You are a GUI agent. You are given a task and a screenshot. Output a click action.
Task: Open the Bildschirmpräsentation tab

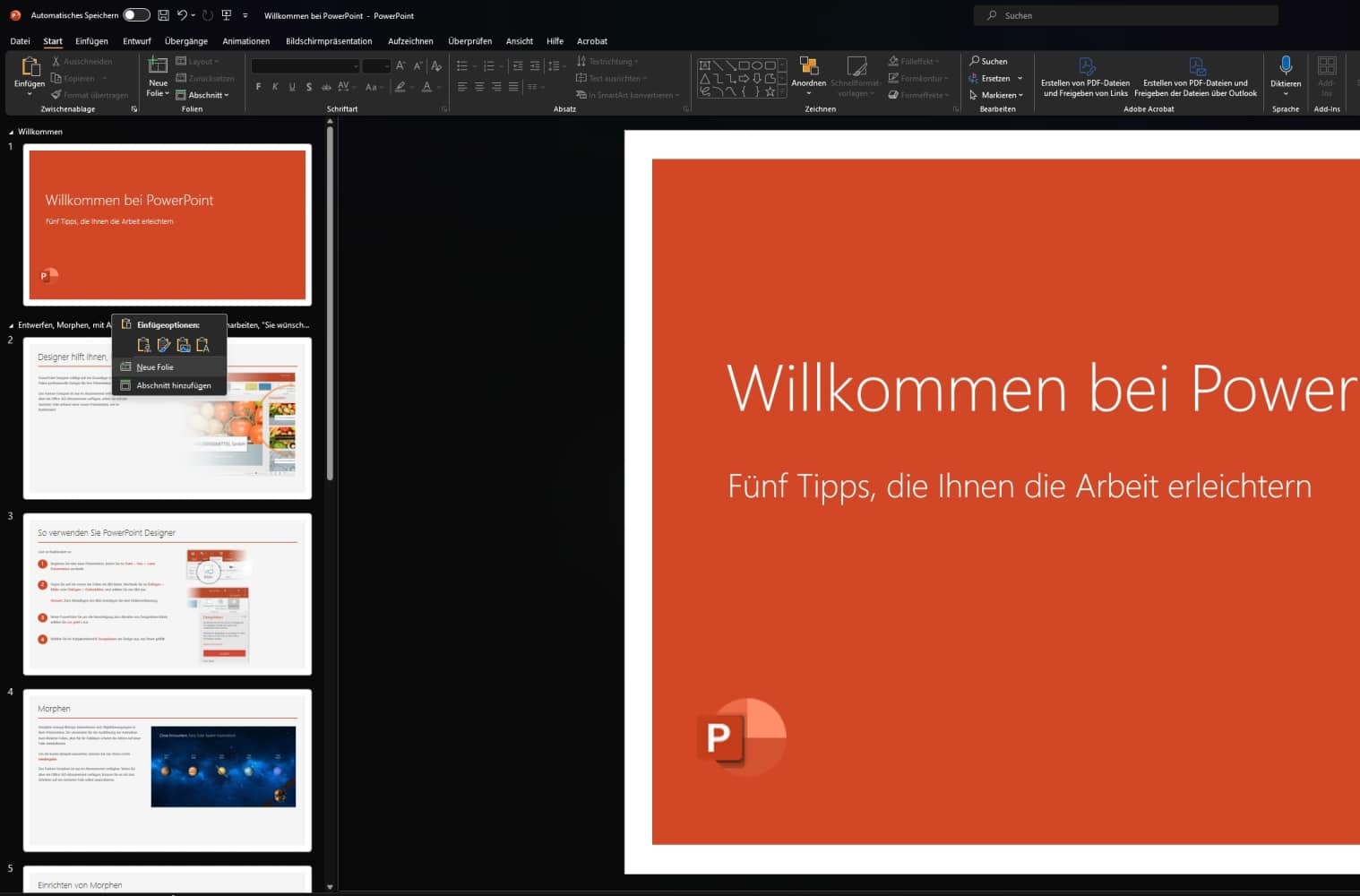pos(328,41)
